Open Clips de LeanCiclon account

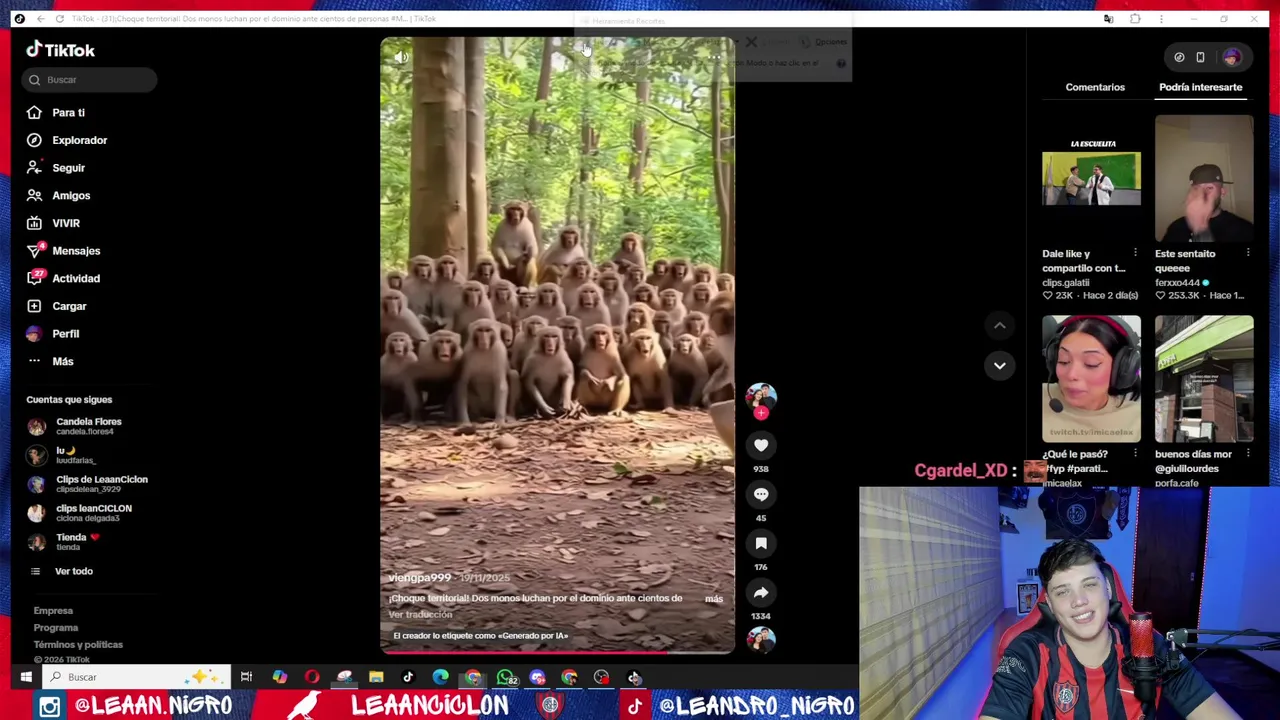coord(88,484)
